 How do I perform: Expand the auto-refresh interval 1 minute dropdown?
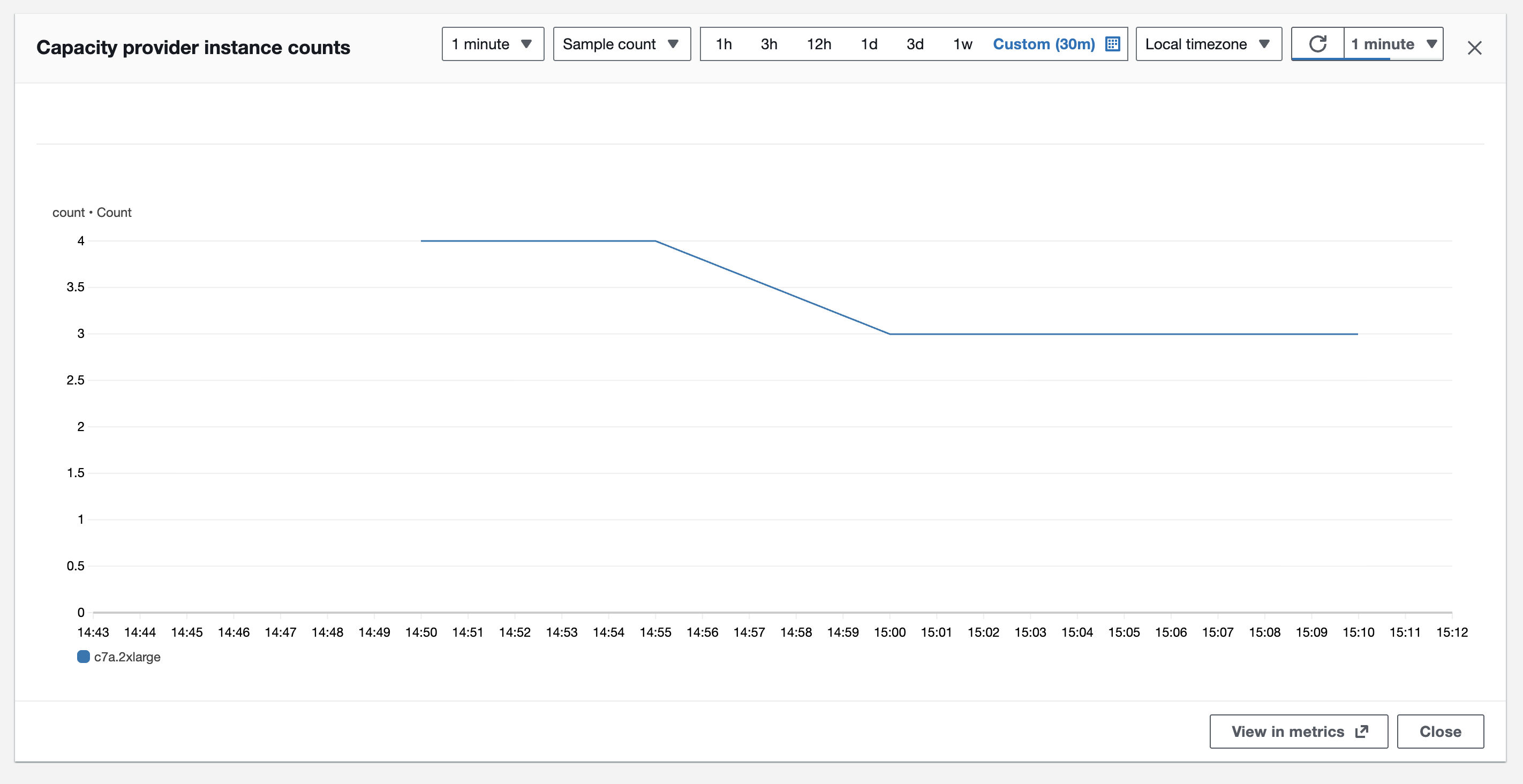pyautogui.click(x=1393, y=44)
